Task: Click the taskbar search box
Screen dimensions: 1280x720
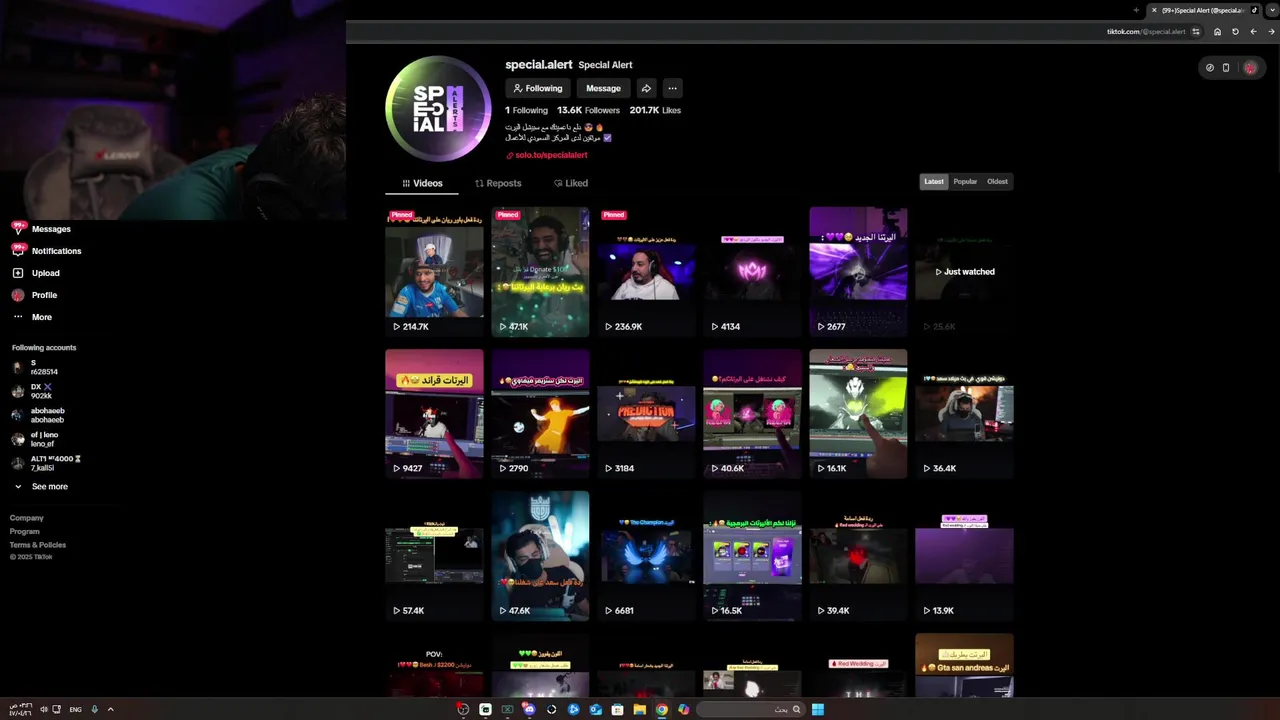Action: 751,709
